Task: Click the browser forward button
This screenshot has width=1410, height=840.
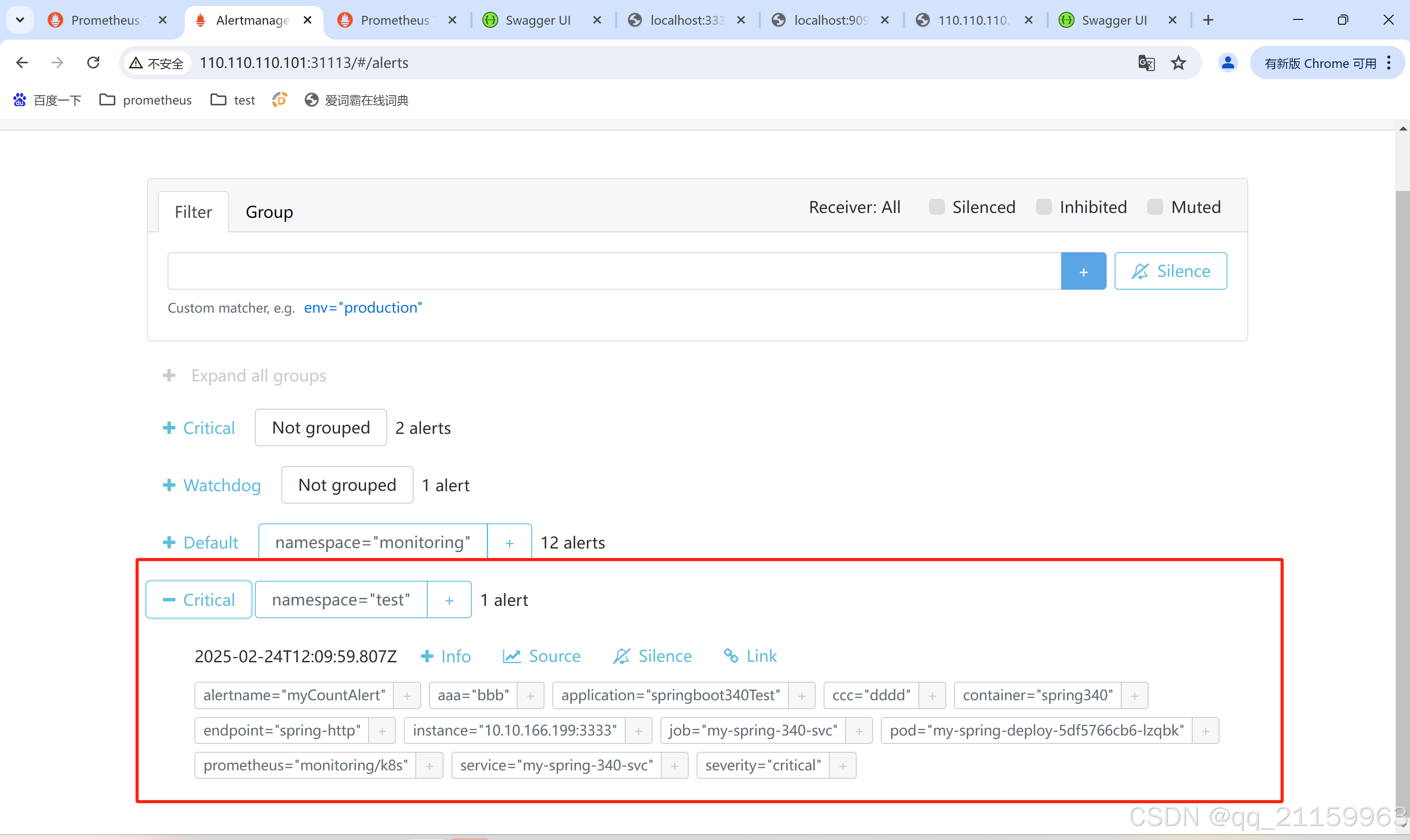Action: 57,62
